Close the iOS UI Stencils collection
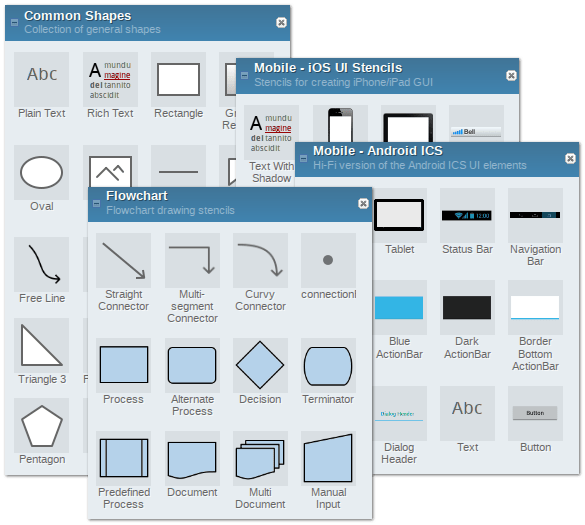This screenshot has height=525, width=585. [x=511, y=76]
